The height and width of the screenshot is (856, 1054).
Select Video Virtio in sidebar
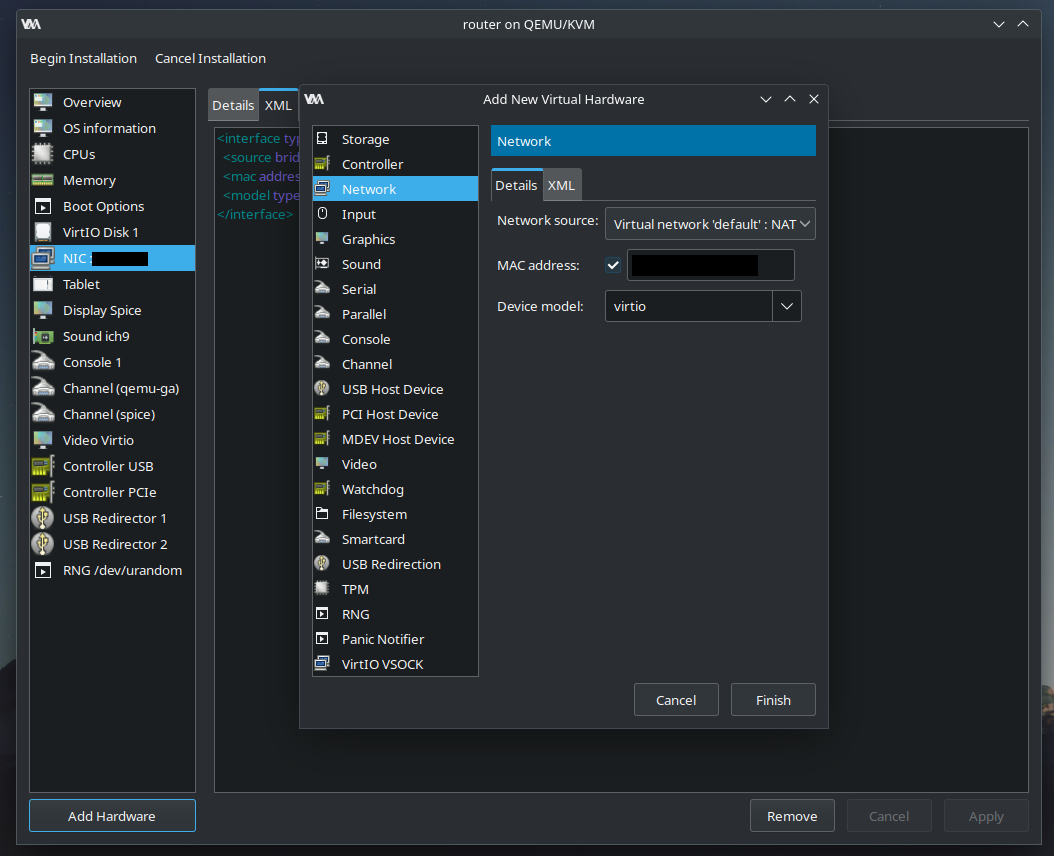pos(112,440)
